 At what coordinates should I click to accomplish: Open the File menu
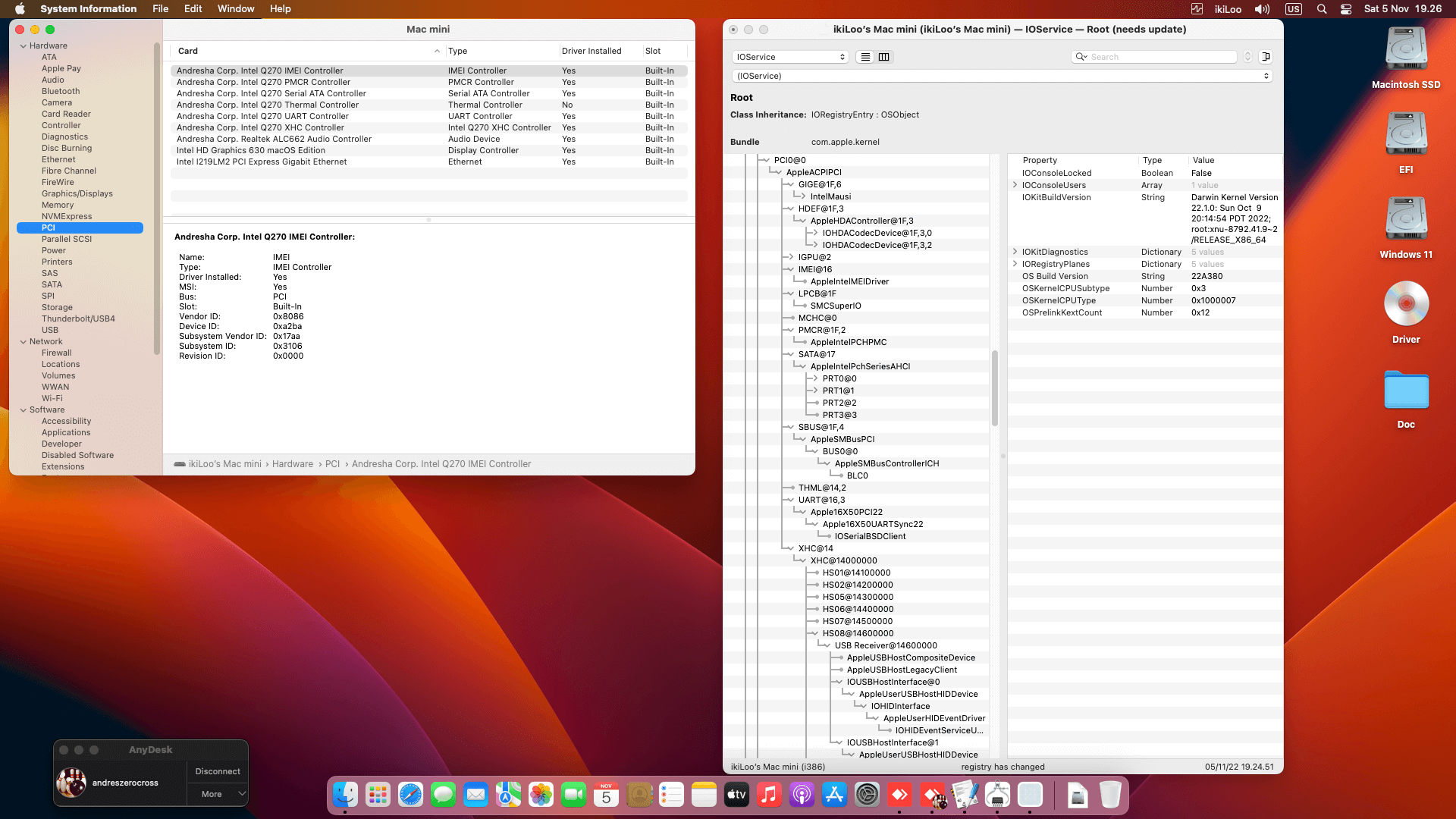tap(161, 9)
